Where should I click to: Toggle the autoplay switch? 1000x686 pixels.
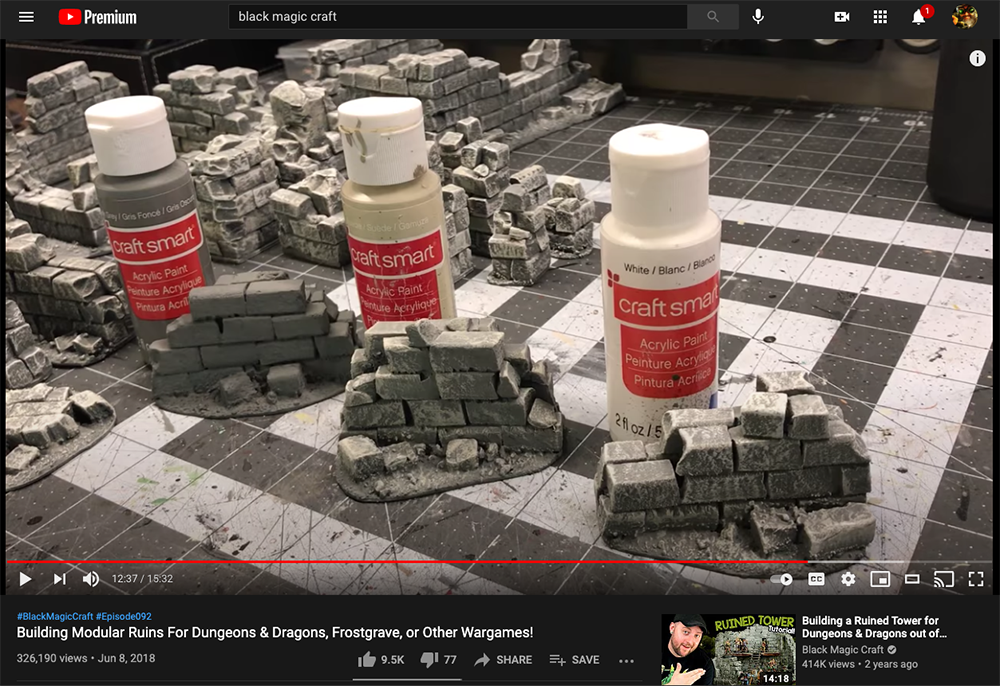pos(782,579)
